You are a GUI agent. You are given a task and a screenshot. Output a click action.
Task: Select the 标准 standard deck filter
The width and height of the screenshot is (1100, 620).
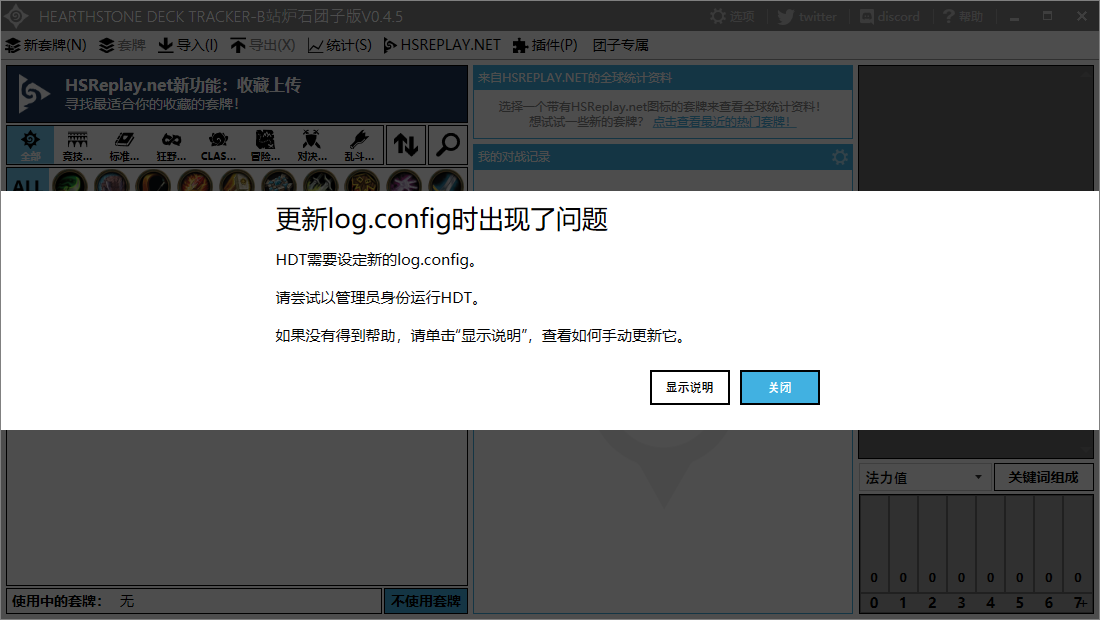coord(124,145)
